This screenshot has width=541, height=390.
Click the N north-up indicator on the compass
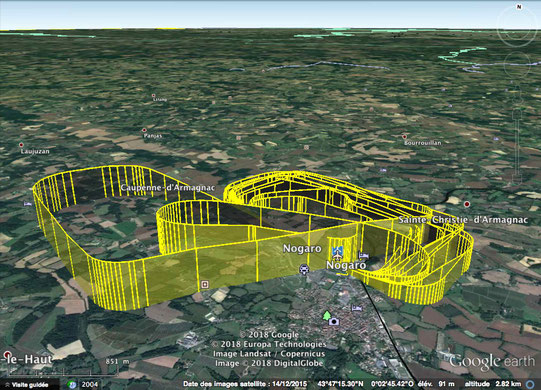519,7
